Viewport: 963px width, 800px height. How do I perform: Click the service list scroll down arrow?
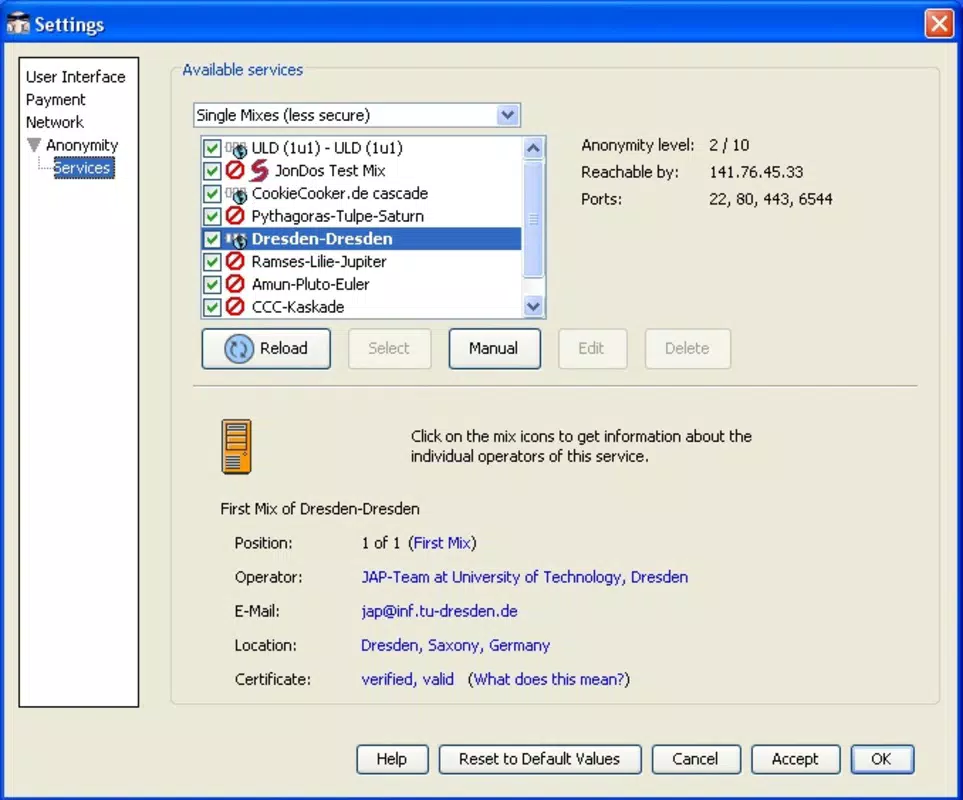click(x=533, y=305)
